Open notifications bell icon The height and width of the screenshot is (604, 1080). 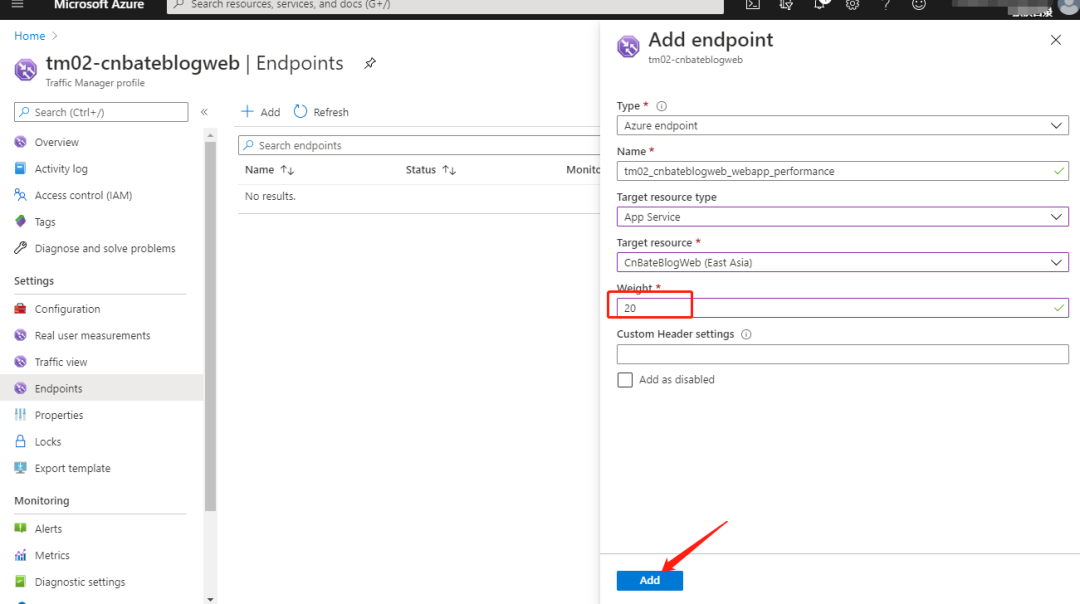point(820,5)
